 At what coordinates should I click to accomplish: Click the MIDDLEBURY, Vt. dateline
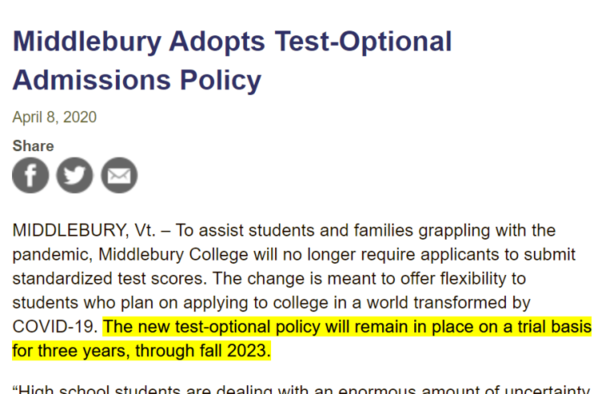point(84,230)
